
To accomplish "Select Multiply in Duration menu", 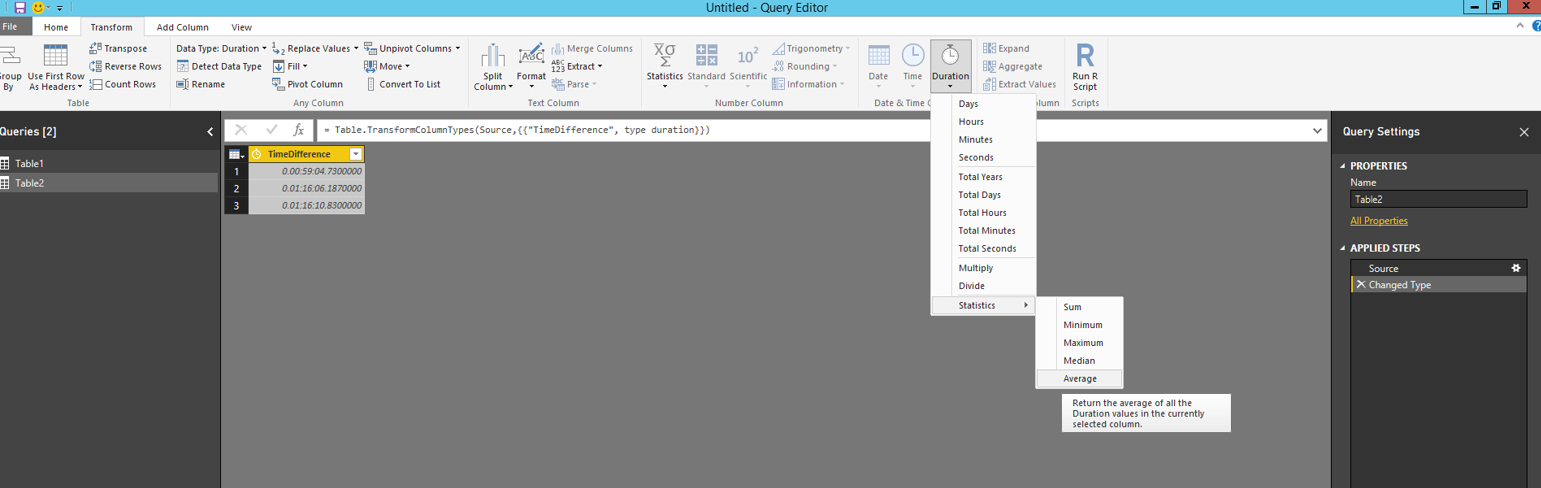I will click(x=982, y=268).
